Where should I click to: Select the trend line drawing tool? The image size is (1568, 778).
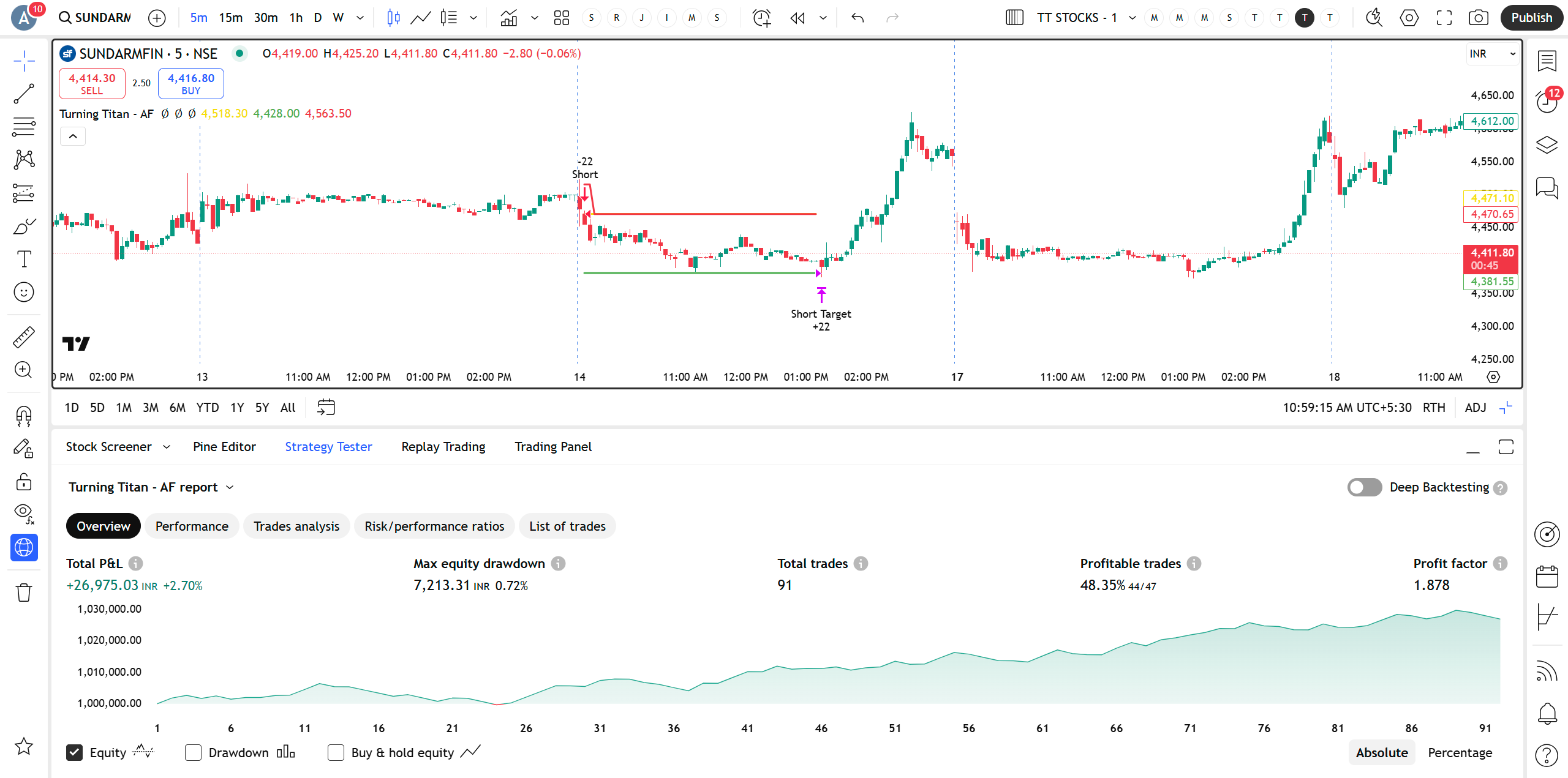24,94
